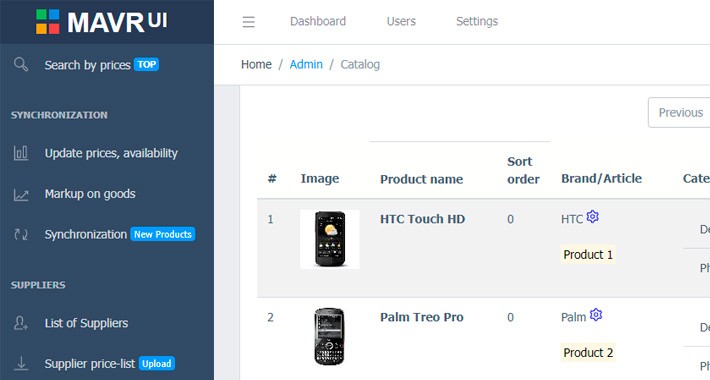Image resolution: width=710 pixels, height=380 pixels.
Task: Open the Synchronization sidebar item
Action: tap(86, 234)
